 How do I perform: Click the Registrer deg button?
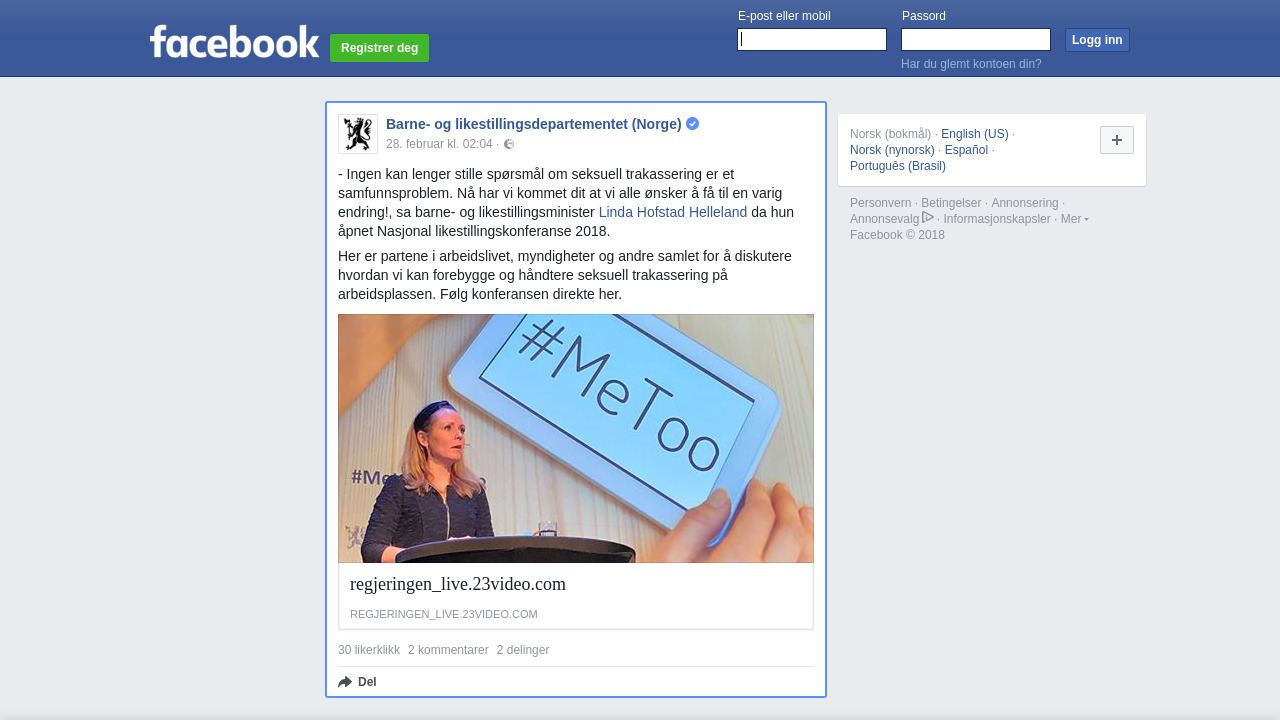tap(379, 48)
